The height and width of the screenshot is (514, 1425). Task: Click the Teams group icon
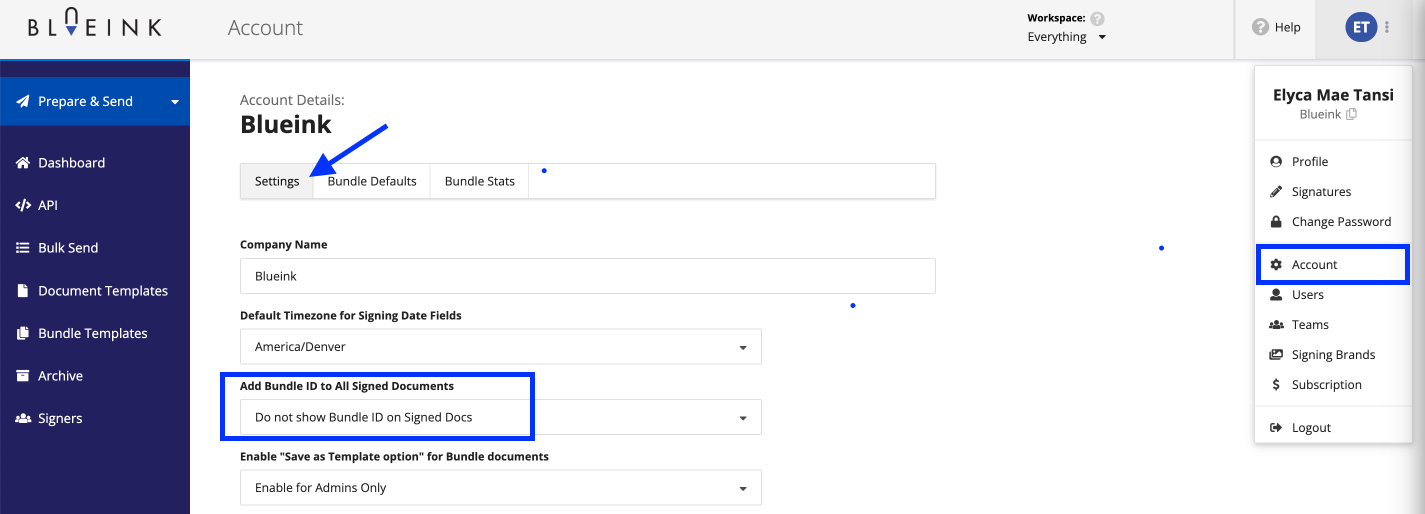pos(1276,324)
